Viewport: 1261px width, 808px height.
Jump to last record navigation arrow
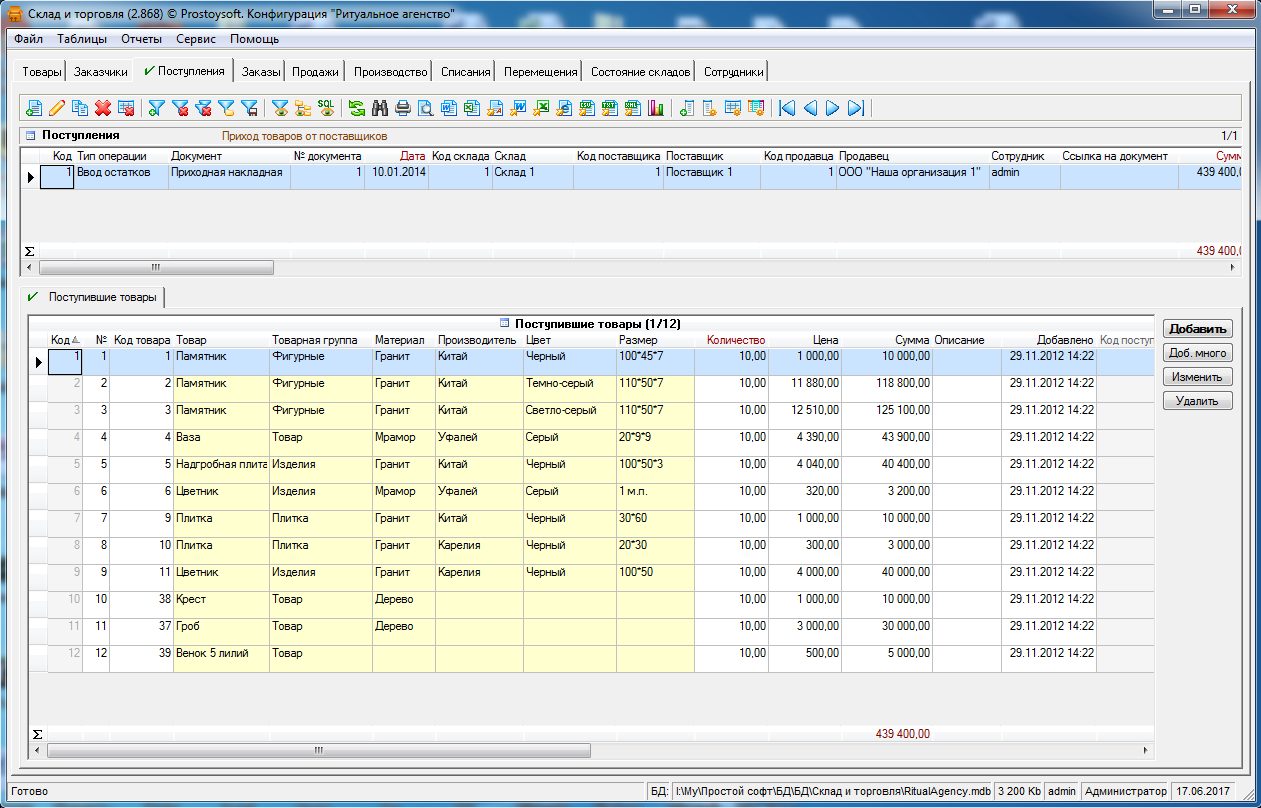click(x=855, y=108)
